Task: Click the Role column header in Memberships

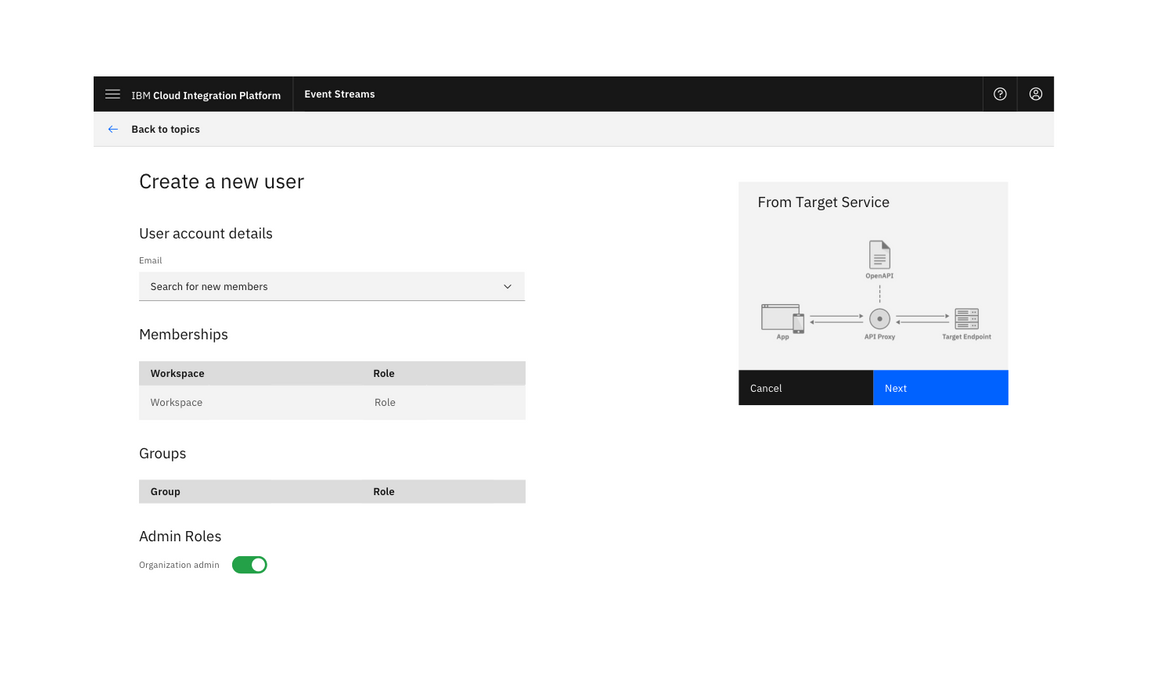Action: [x=384, y=373]
